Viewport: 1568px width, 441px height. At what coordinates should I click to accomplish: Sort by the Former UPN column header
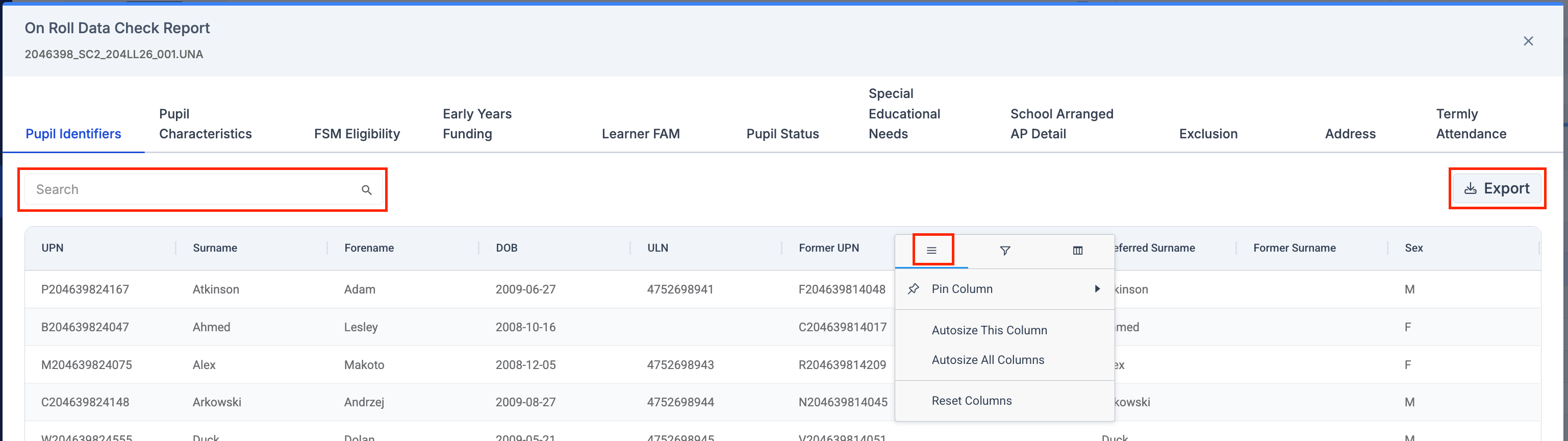(x=828, y=248)
